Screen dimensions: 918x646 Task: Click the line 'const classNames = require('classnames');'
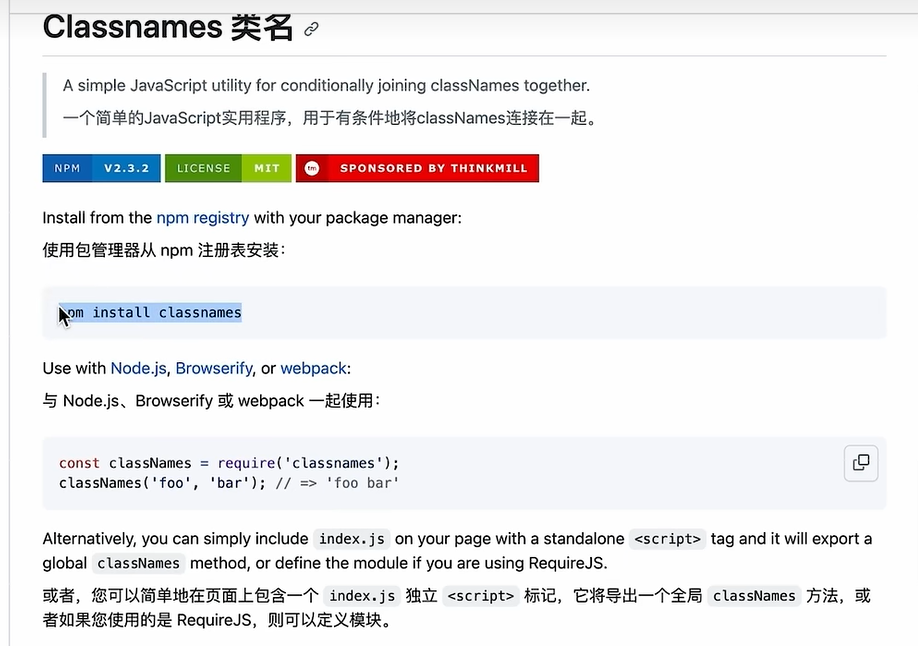(229, 463)
